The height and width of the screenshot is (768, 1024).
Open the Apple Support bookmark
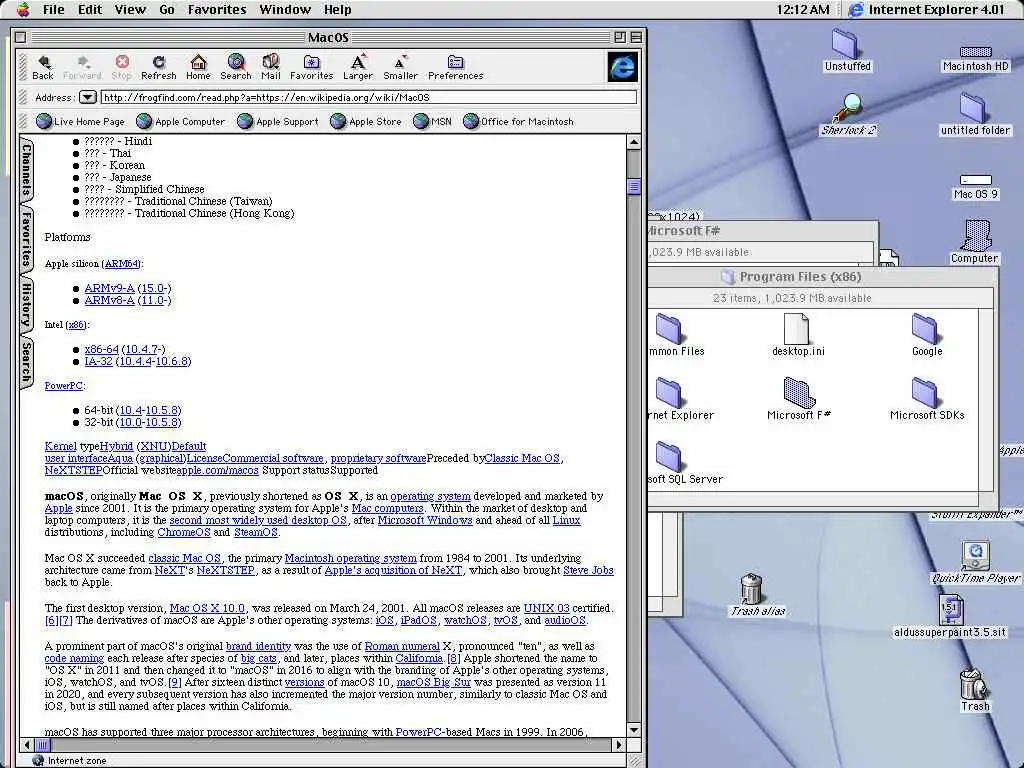(x=278, y=121)
